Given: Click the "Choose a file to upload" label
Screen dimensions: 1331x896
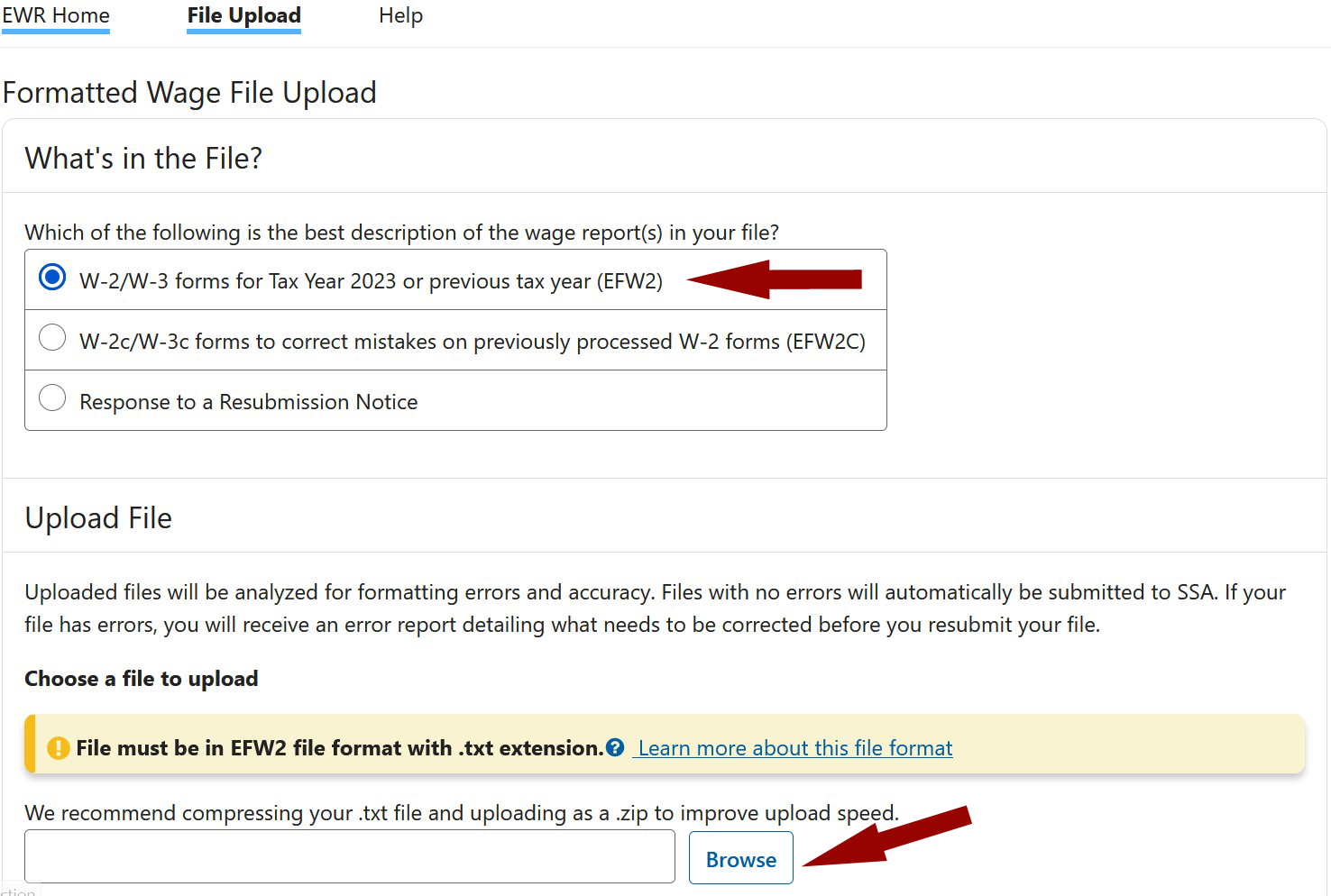Looking at the screenshot, I should [x=141, y=678].
